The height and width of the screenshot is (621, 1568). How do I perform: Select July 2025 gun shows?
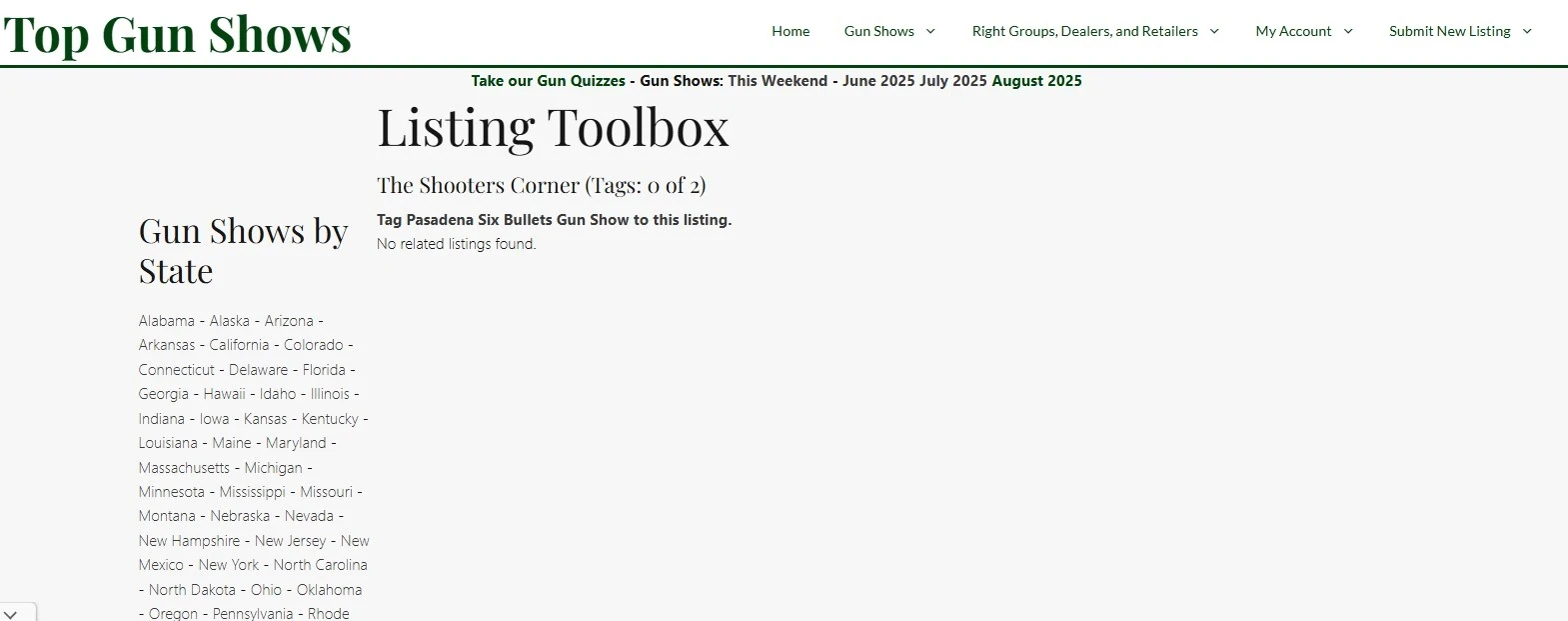tap(952, 81)
